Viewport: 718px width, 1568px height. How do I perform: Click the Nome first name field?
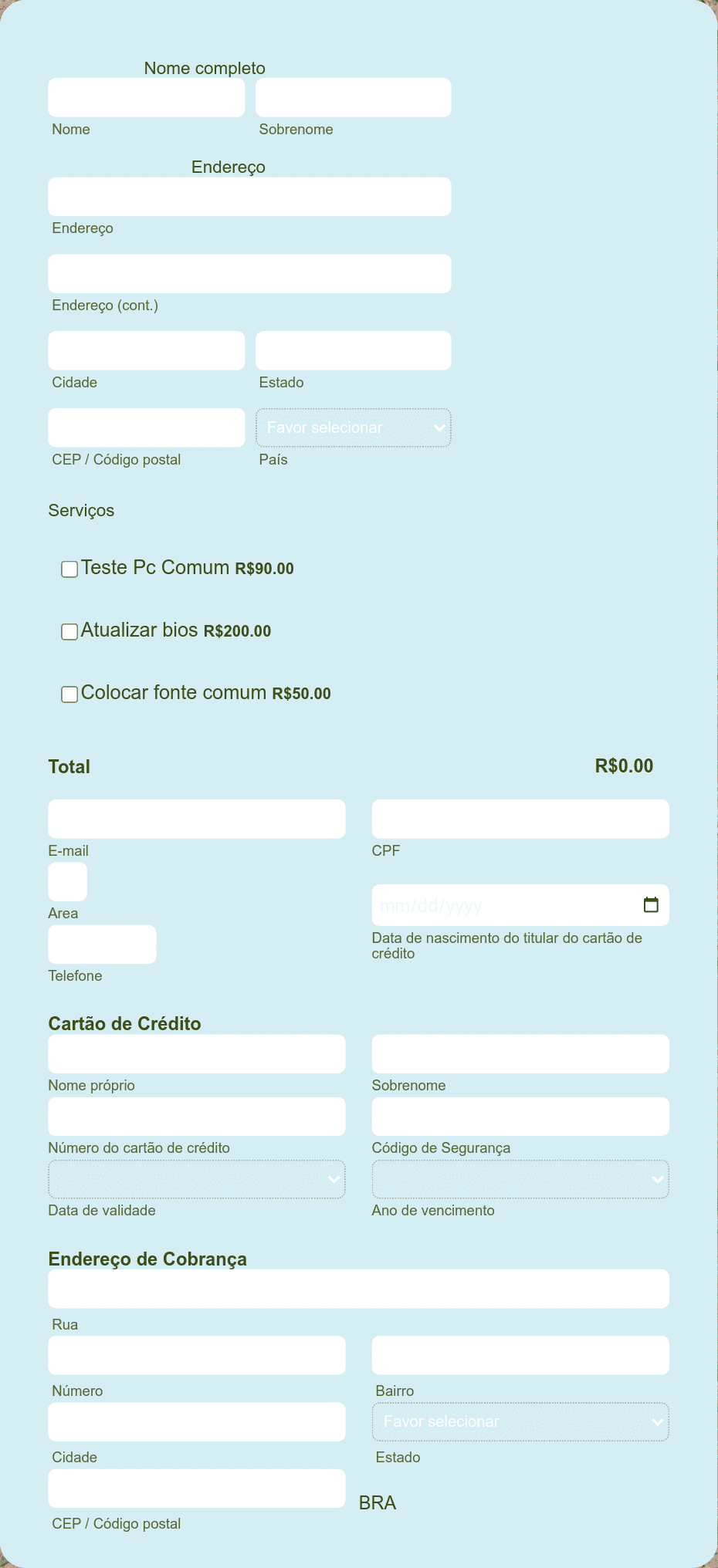pyautogui.click(x=147, y=97)
